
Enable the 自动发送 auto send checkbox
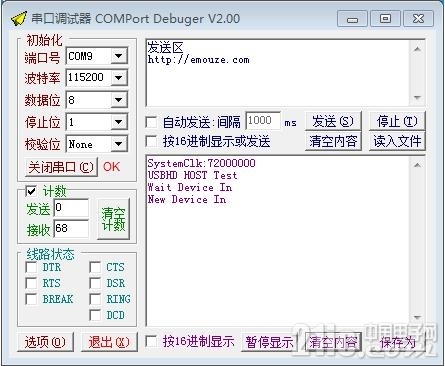coord(151,122)
